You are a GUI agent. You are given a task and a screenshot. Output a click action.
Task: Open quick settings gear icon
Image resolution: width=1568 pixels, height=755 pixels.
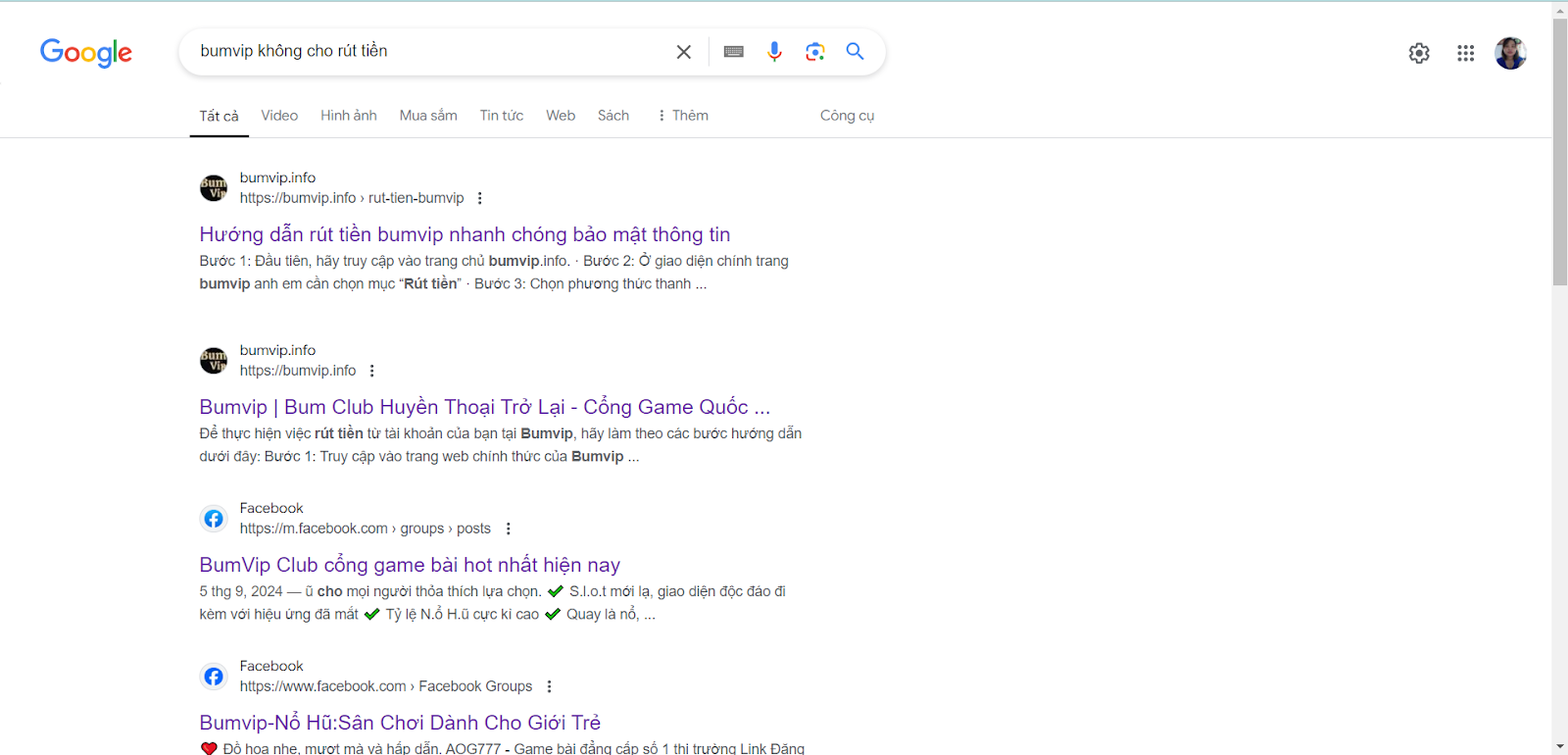pyautogui.click(x=1419, y=53)
